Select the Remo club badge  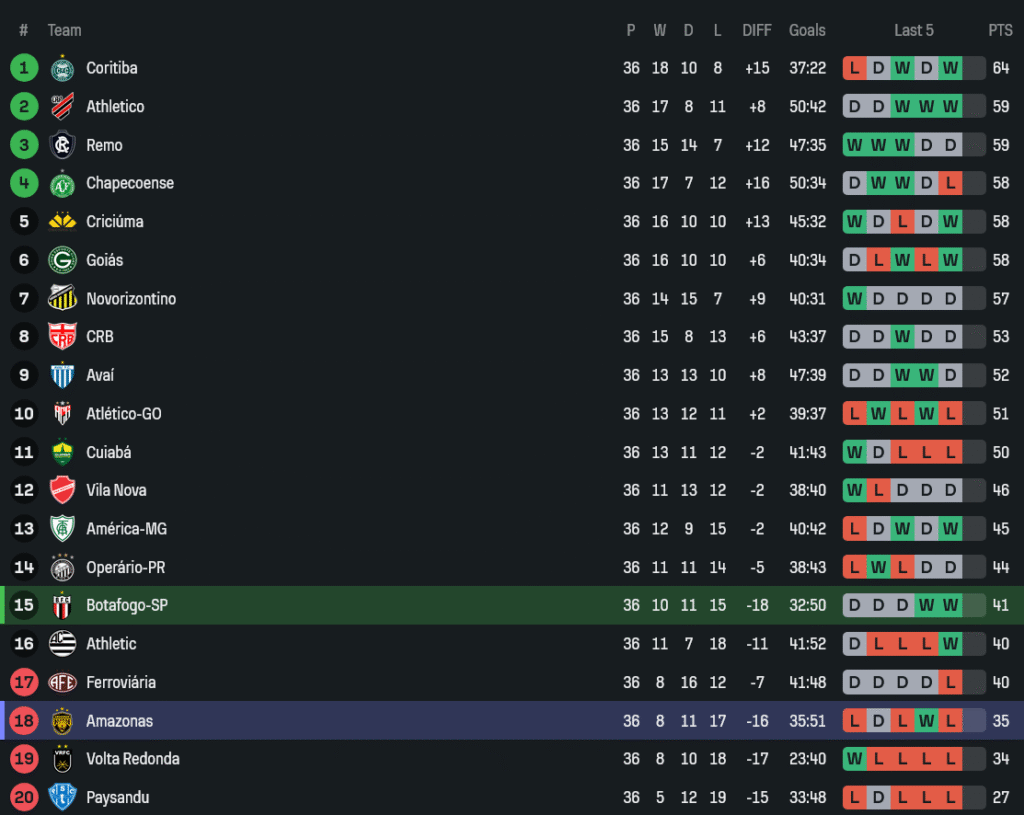click(x=62, y=145)
